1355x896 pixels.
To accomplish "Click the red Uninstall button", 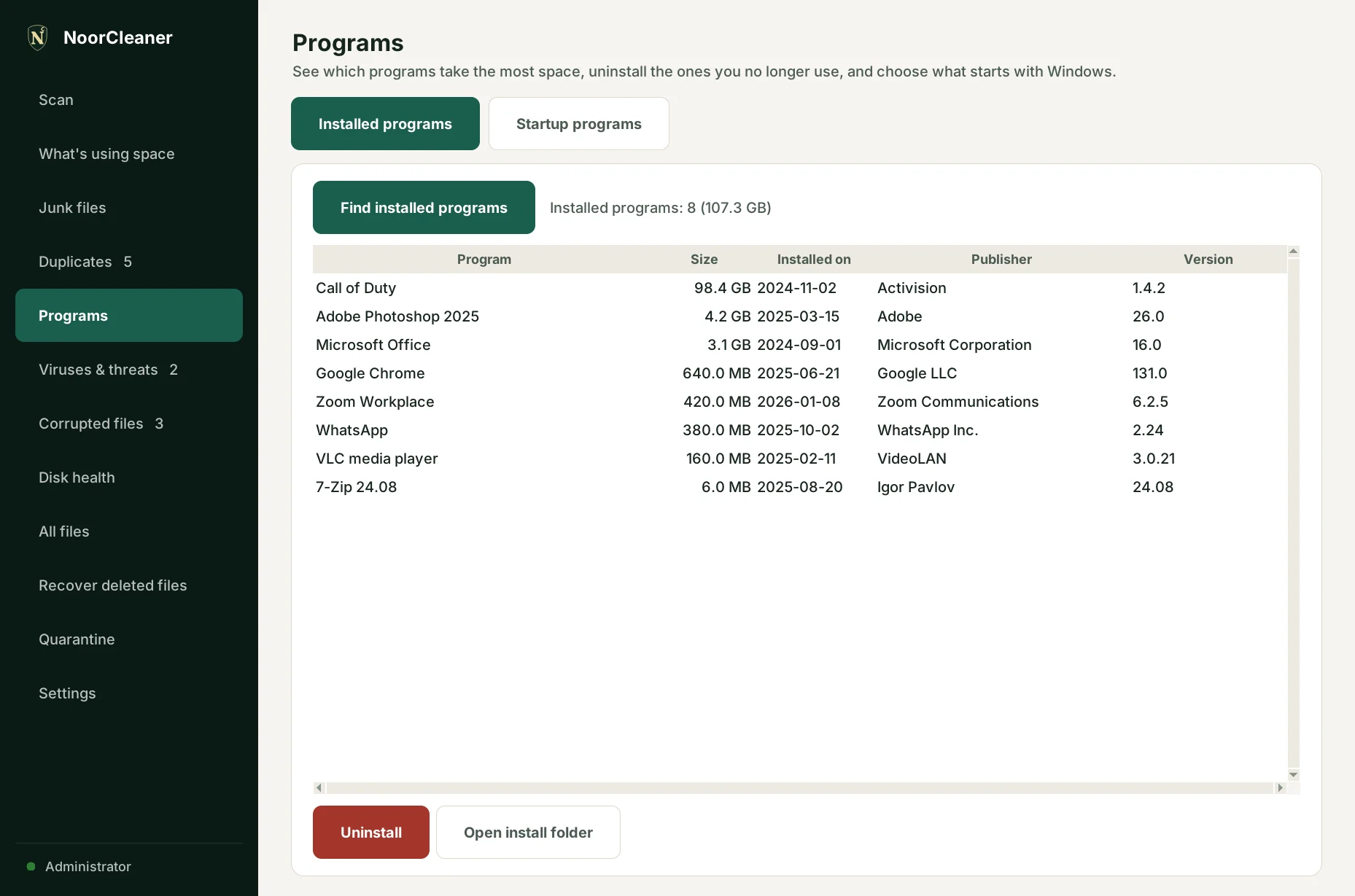I will pyautogui.click(x=371, y=833).
